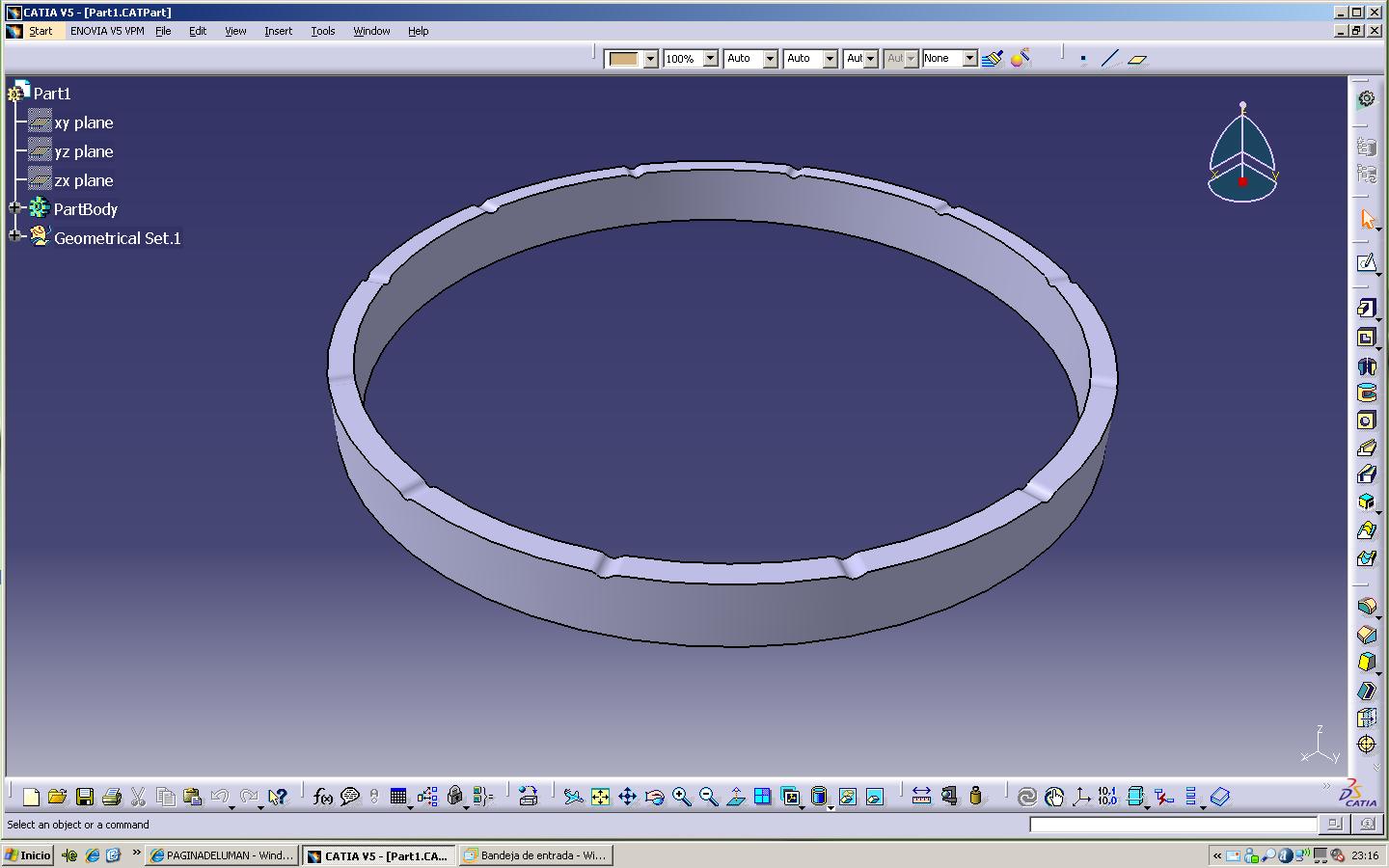Screen dimensions: 1389x868
Task: Click the Measure Item caliper icon
Action: (949, 797)
